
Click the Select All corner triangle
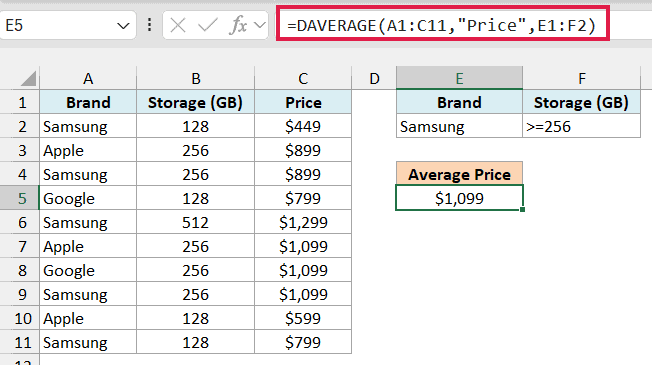click(x=28, y=78)
